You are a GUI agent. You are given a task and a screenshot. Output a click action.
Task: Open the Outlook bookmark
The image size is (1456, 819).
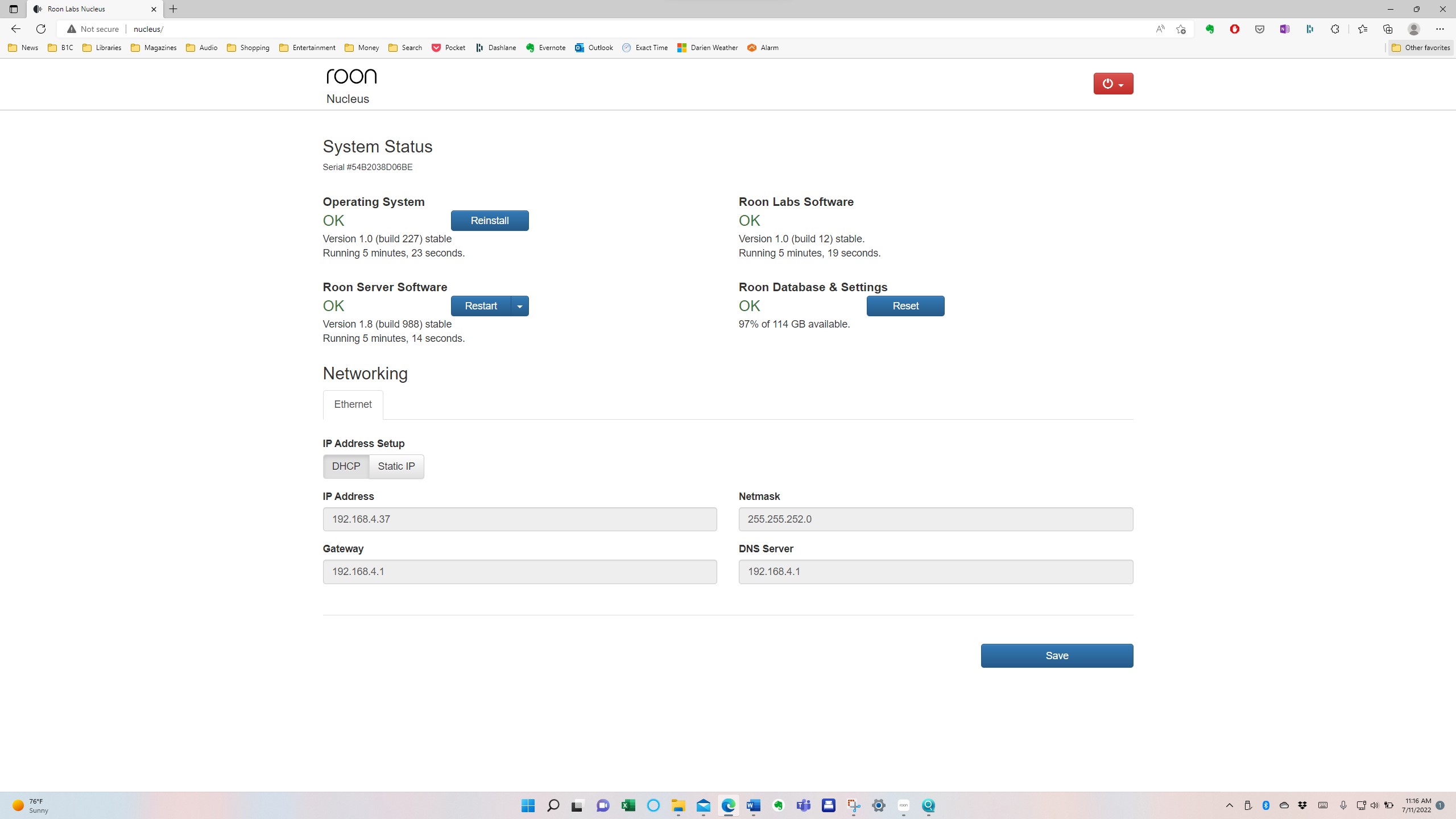point(594,48)
